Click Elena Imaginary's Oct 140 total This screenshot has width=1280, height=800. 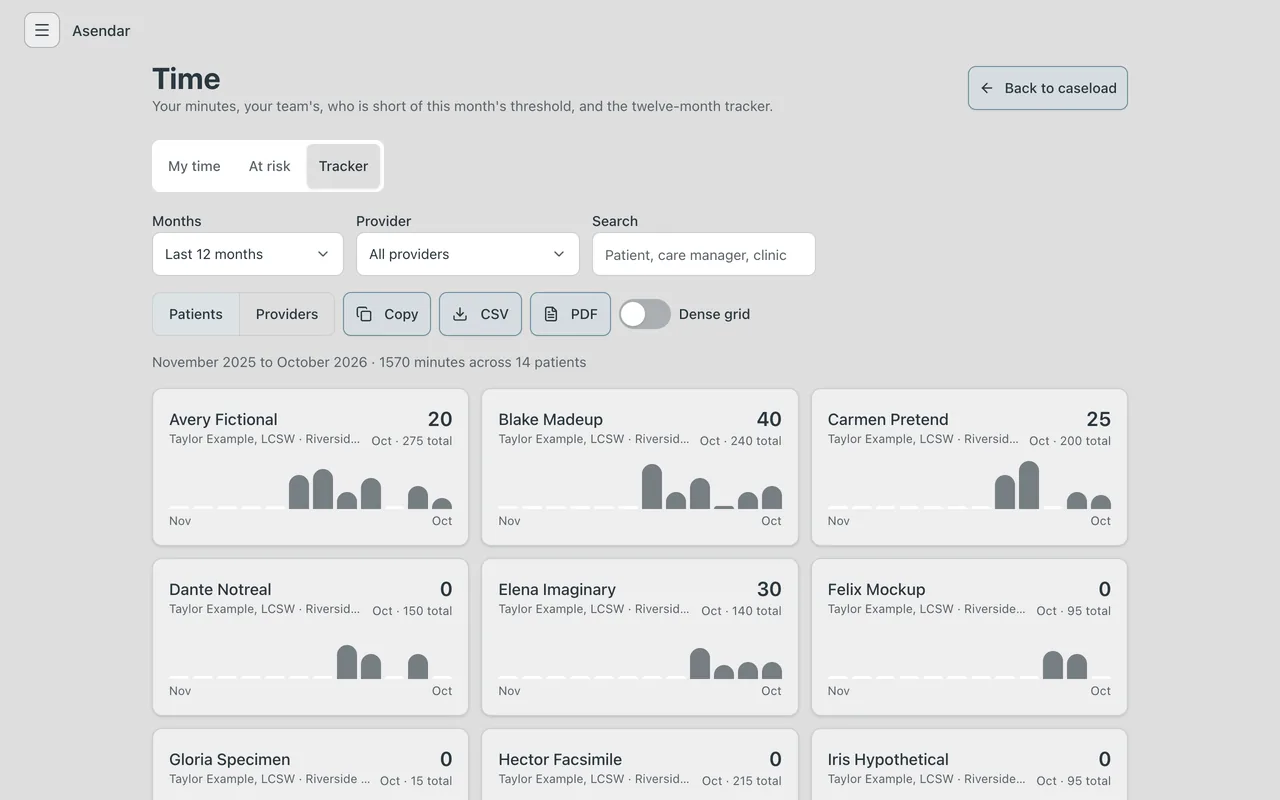pos(742,611)
